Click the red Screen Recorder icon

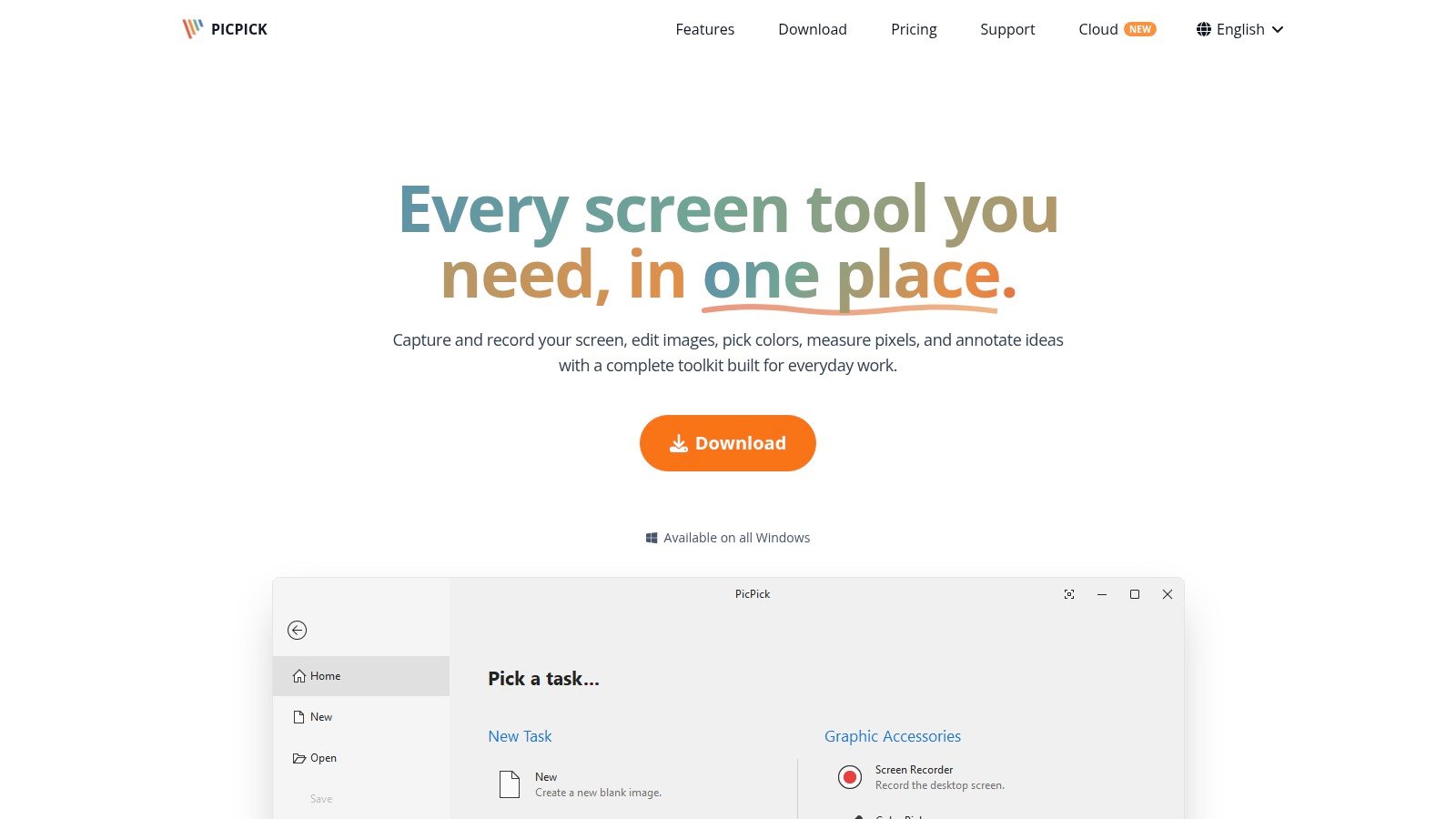pyautogui.click(x=850, y=777)
